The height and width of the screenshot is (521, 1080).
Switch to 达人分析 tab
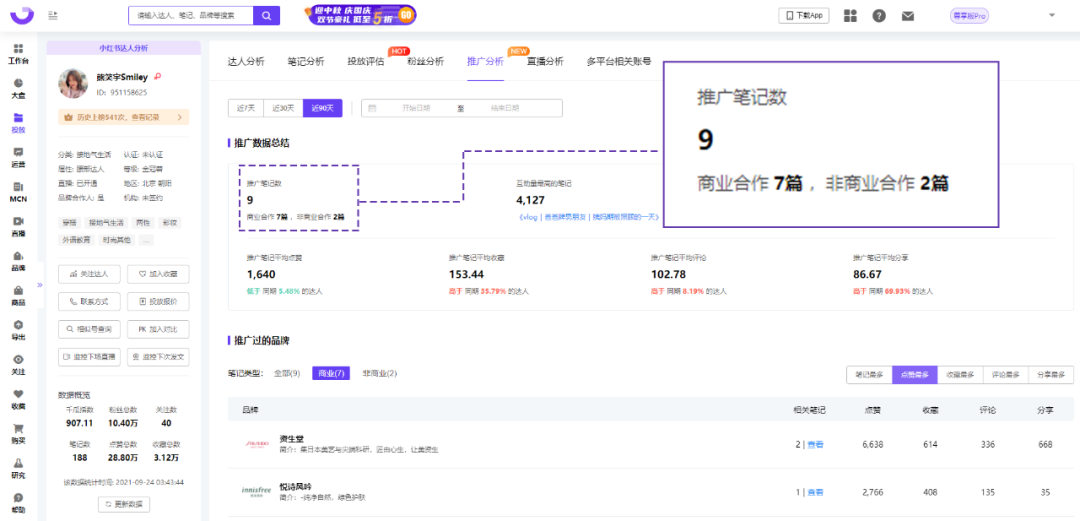coord(246,61)
